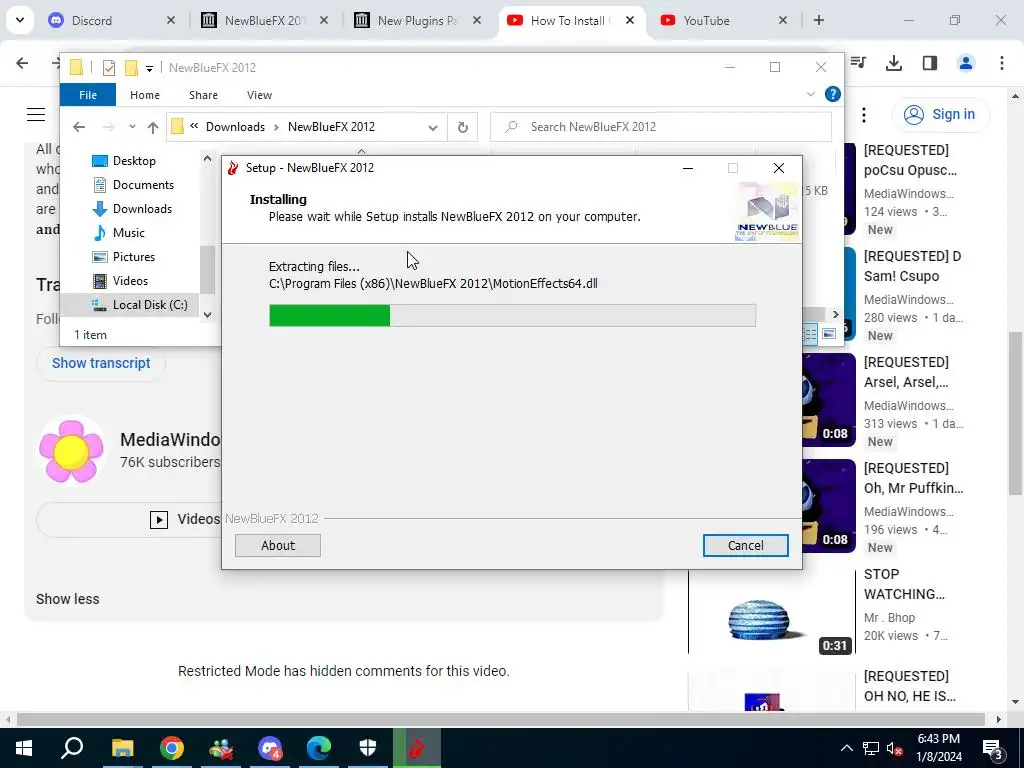Open the Home ribbon tab
The width and height of the screenshot is (1024, 768).
pos(144,95)
